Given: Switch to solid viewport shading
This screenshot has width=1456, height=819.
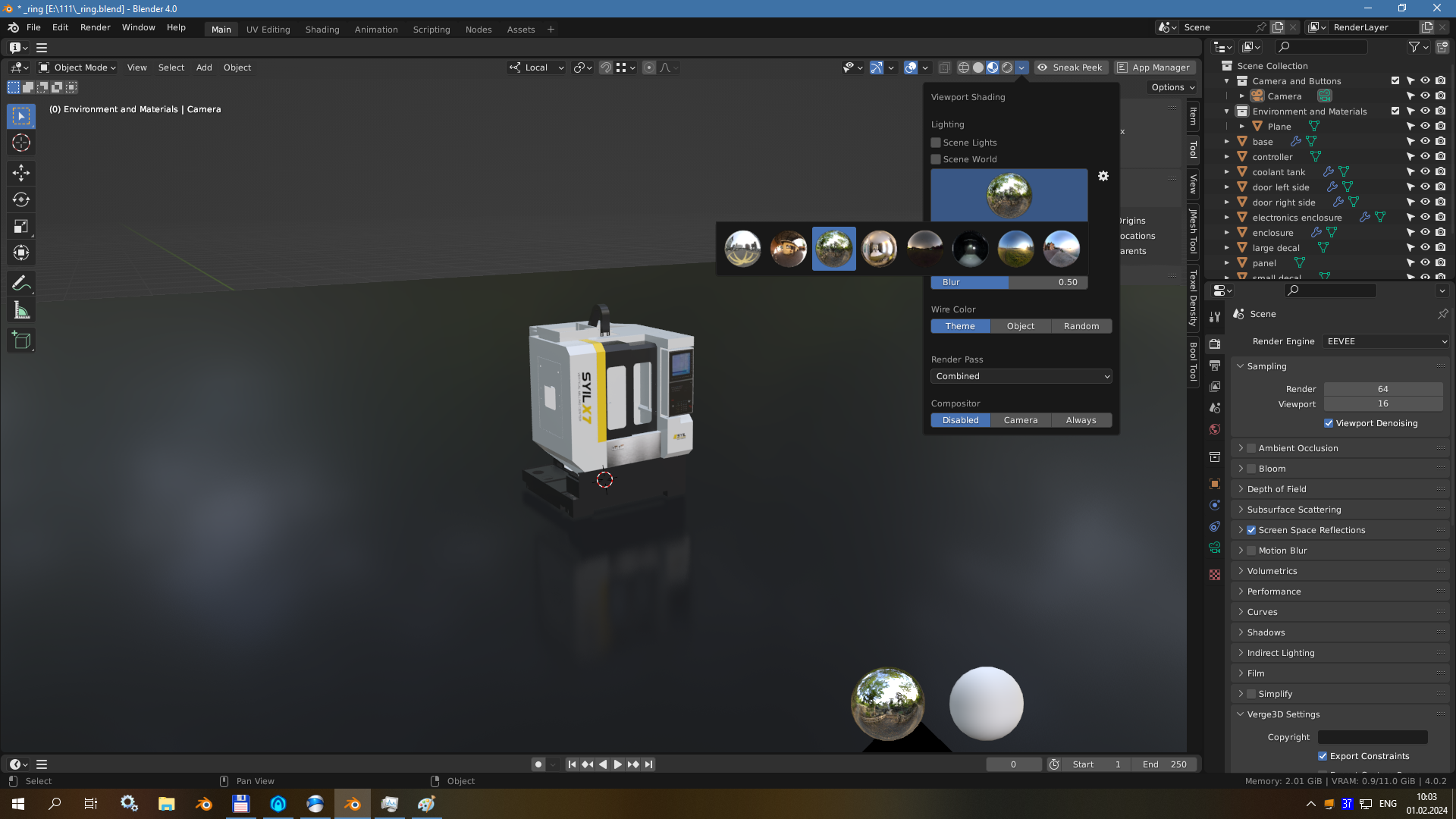Looking at the screenshot, I should (978, 67).
